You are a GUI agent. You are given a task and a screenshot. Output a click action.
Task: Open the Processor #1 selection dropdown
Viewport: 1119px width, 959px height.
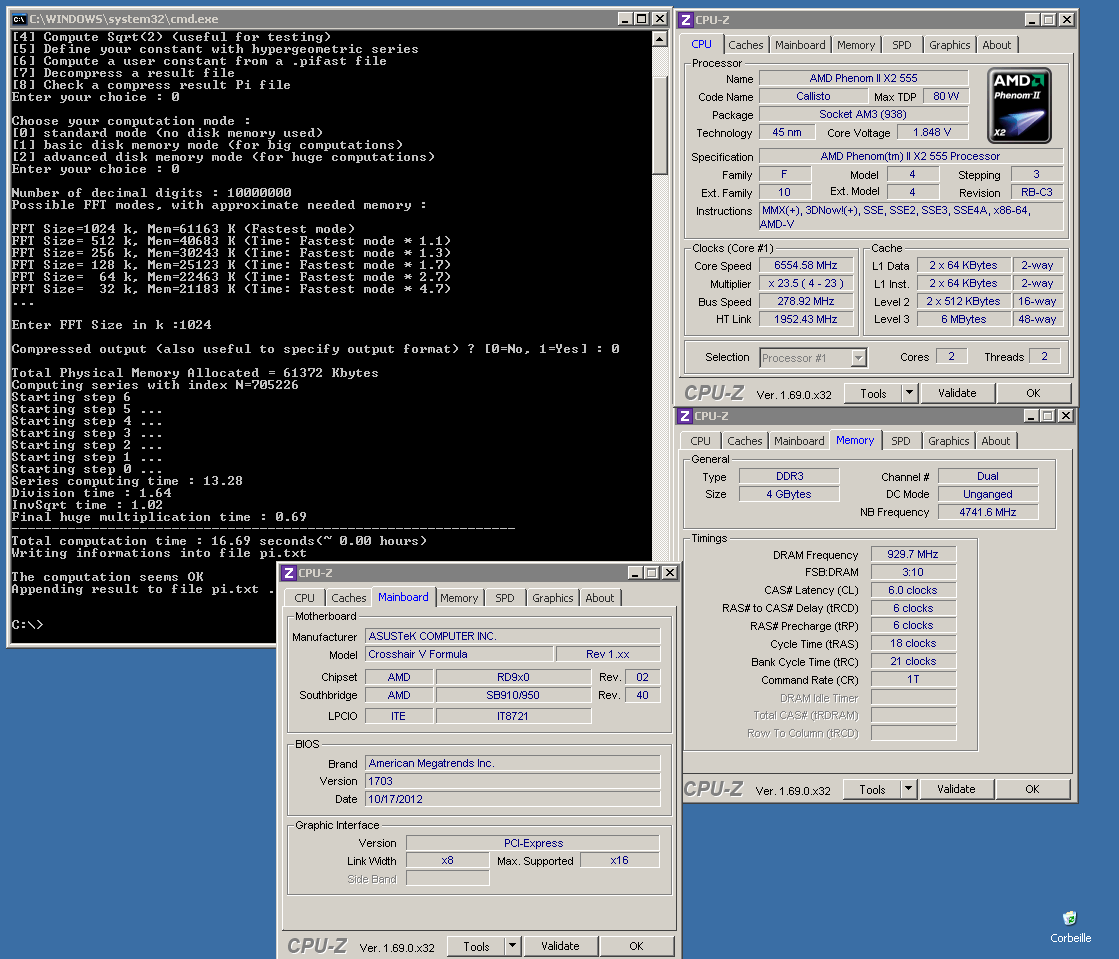[859, 357]
